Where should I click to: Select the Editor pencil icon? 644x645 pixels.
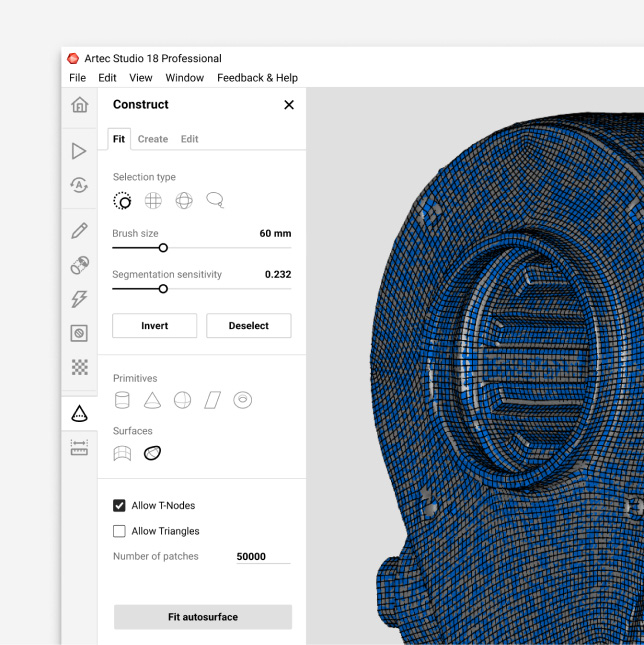79,231
